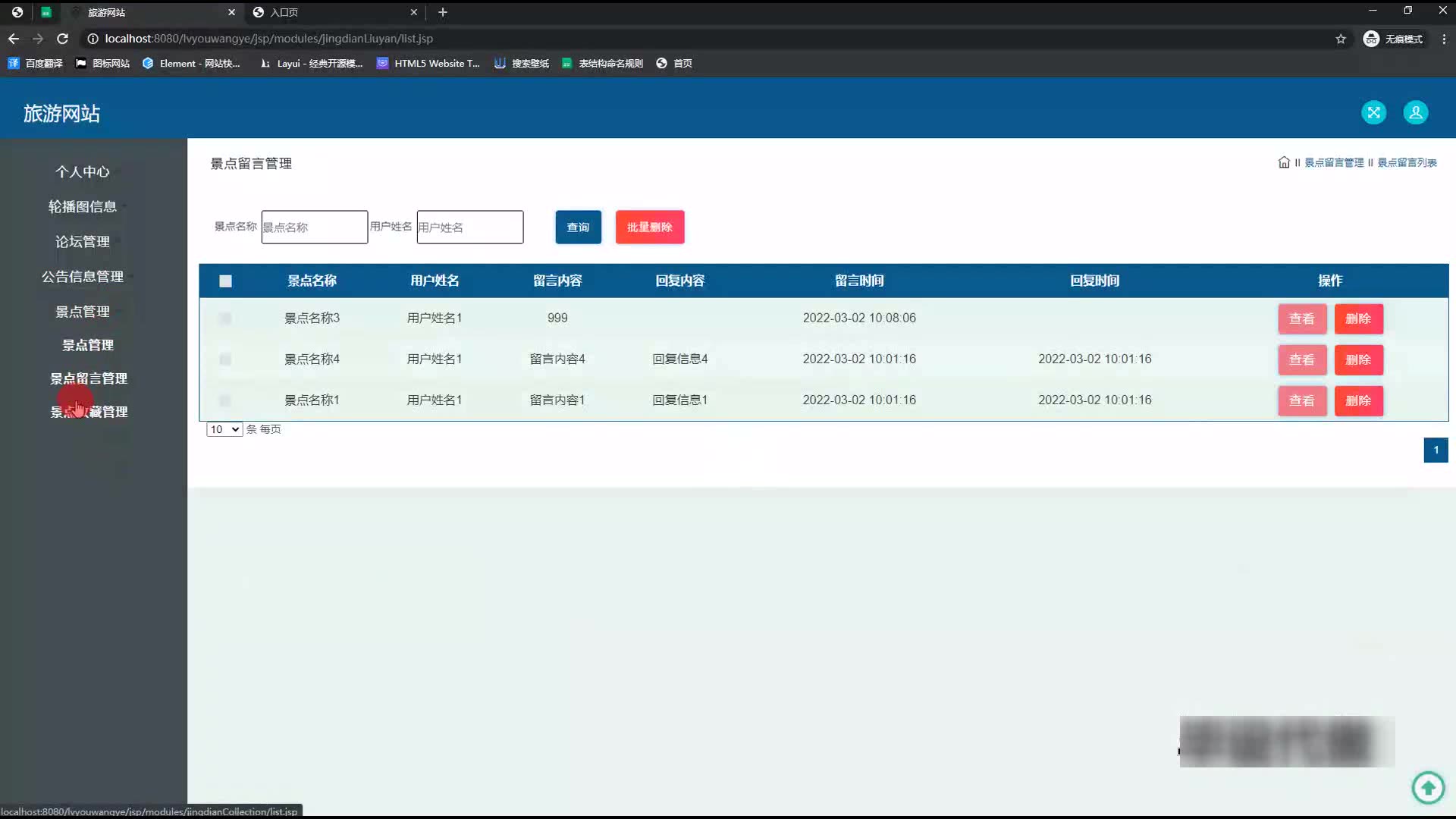Open the 景点管理 submenu item
1456x819 pixels.
pos(88,345)
